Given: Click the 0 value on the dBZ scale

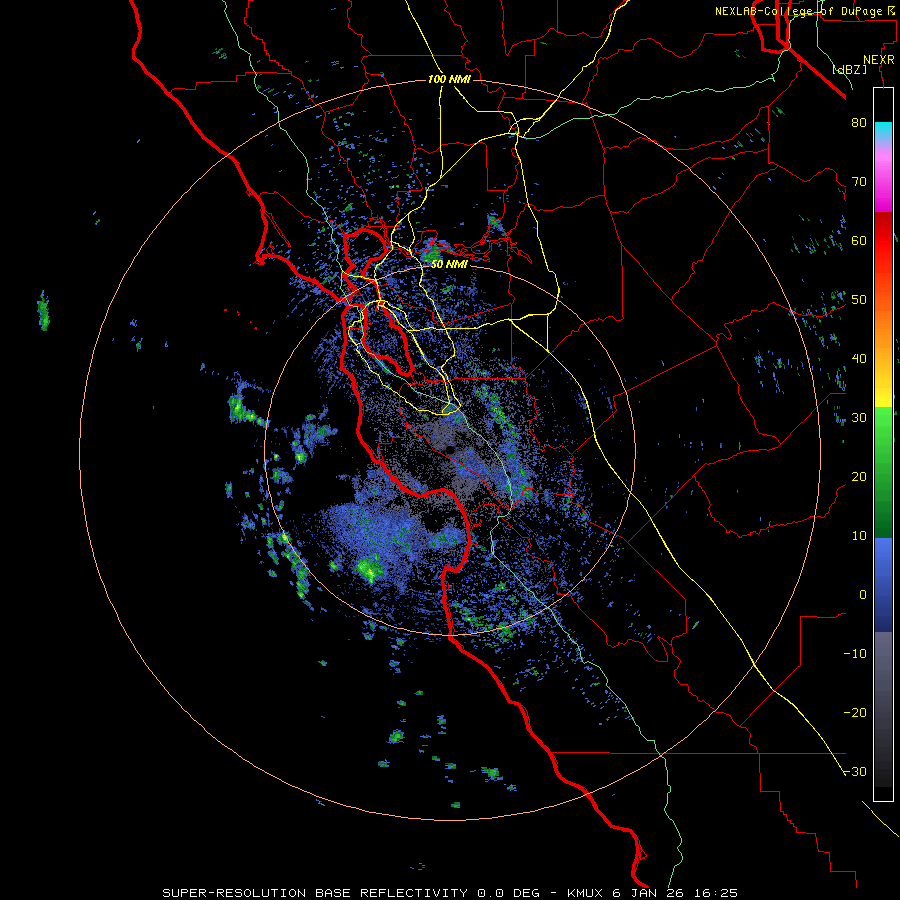Looking at the screenshot, I should 863,595.
